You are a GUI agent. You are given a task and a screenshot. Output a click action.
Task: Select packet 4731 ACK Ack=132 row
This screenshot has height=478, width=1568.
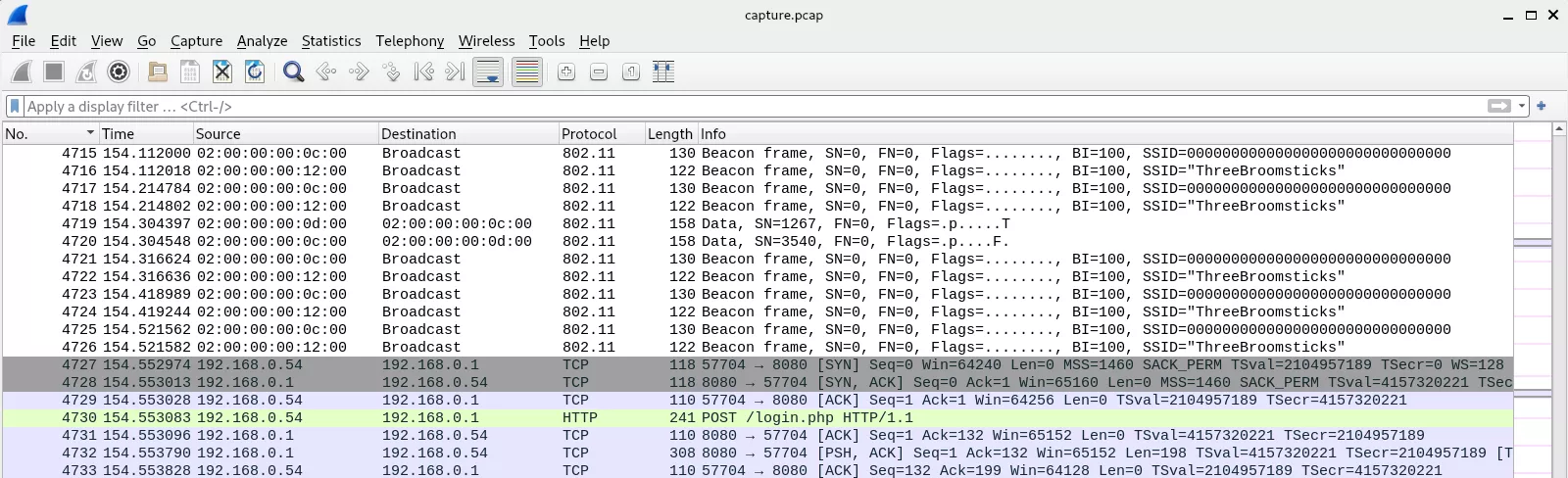[x=758, y=435]
